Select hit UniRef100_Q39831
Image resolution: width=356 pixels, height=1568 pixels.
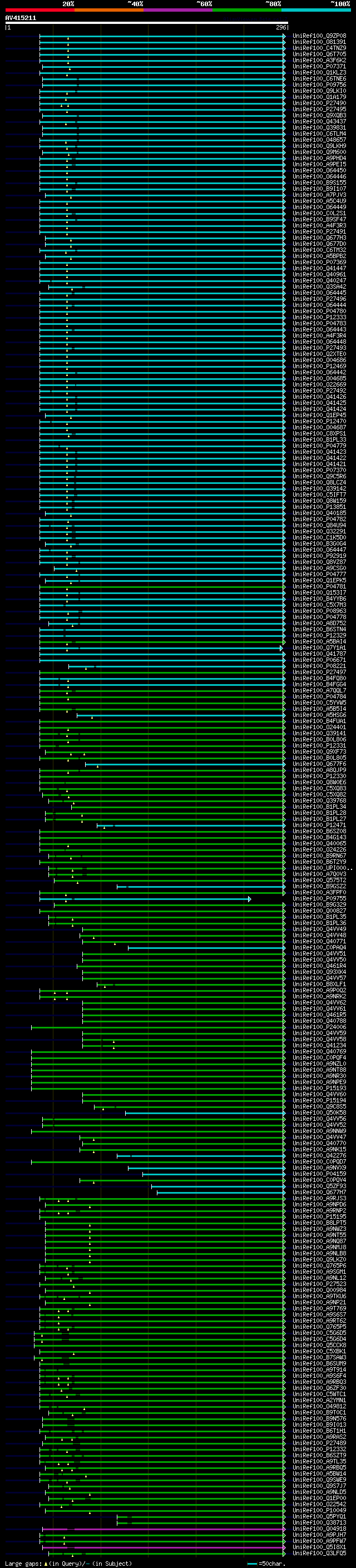pyautogui.click(x=319, y=128)
